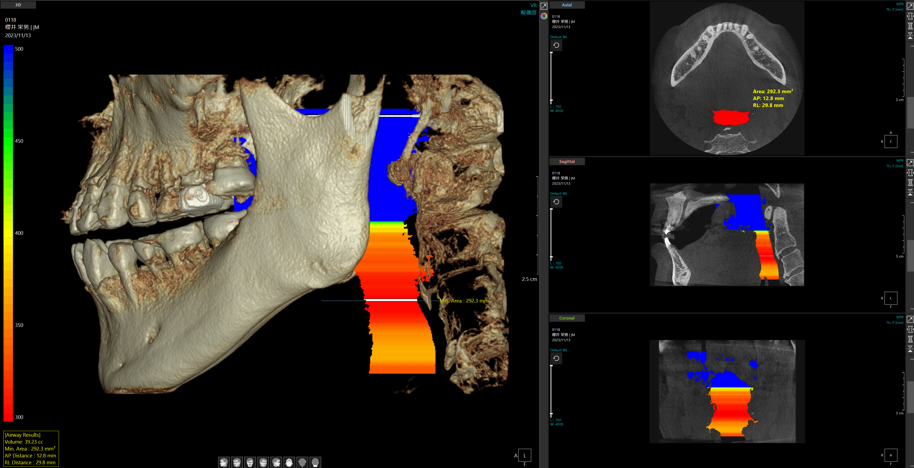Click the first skull orientation preset icon
Viewport: 914px width, 468px height.
(x=224, y=462)
